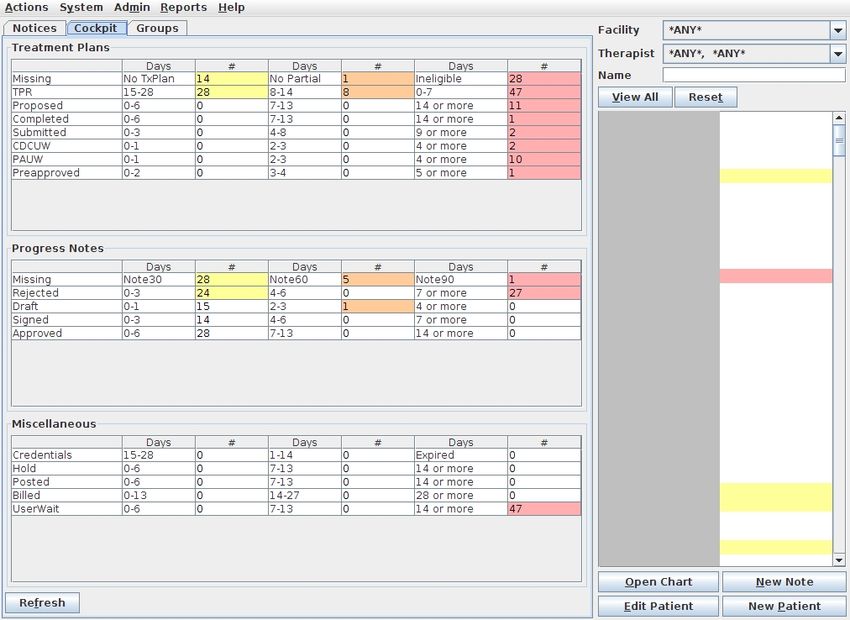The height and width of the screenshot is (620, 850).
Task: Click TPR 8-14 days count 8
Action: coord(378,92)
